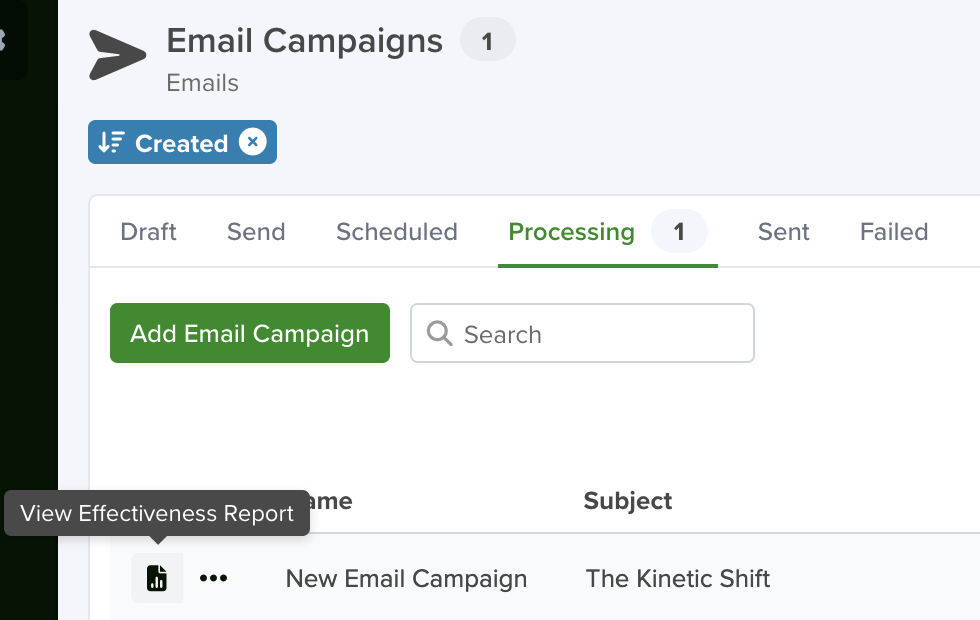The width and height of the screenshot is (980, 620).
Task: Focus the Search input field
Action: 582,333
